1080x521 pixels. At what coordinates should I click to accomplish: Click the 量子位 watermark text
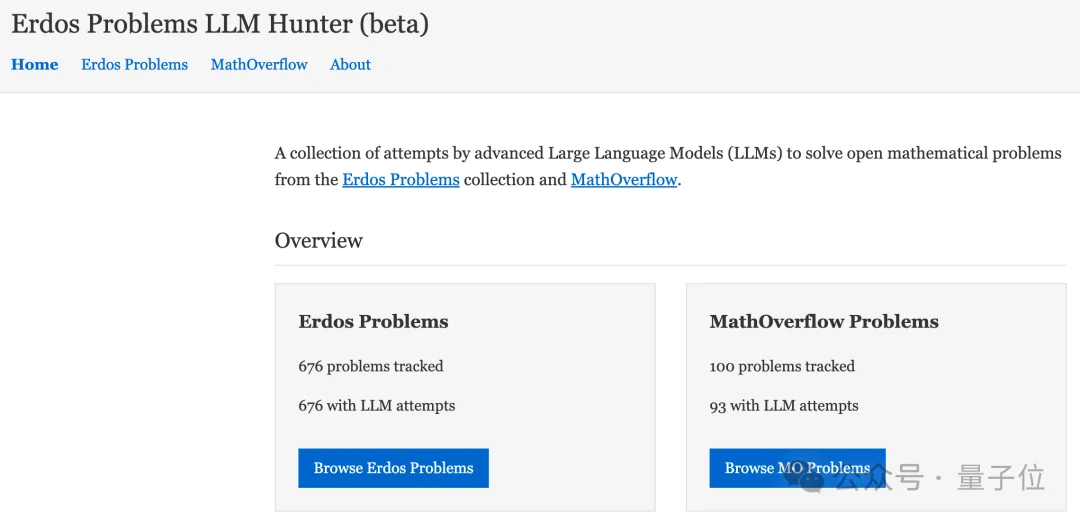pos(1000,478)
